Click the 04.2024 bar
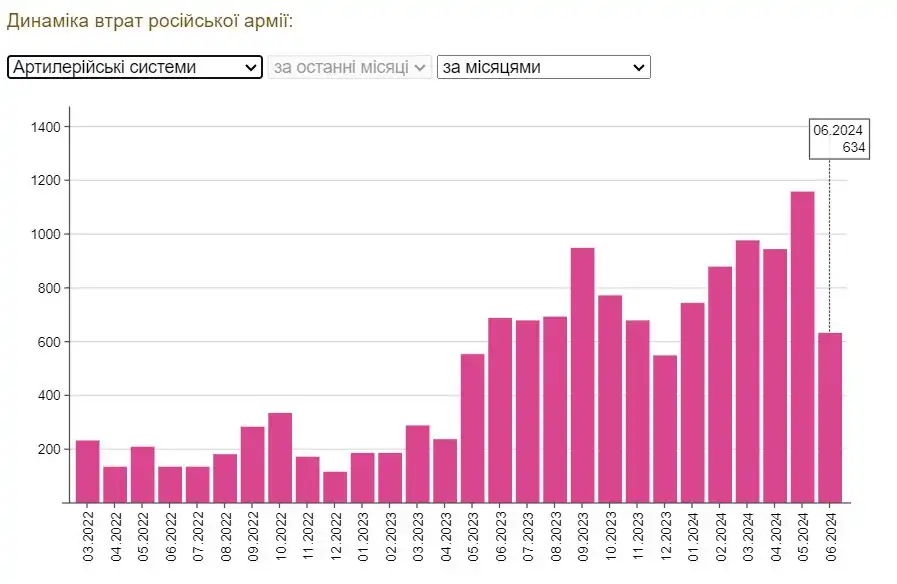 775,375
